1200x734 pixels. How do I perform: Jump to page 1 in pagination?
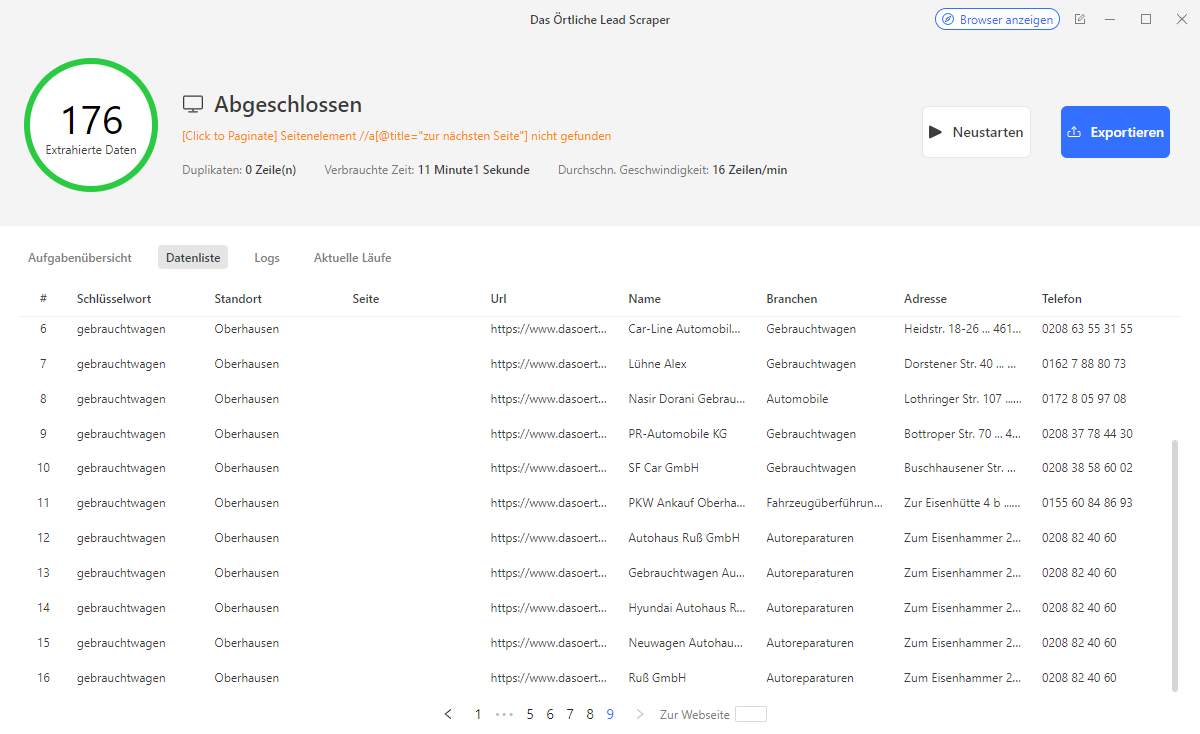[478, 714]
